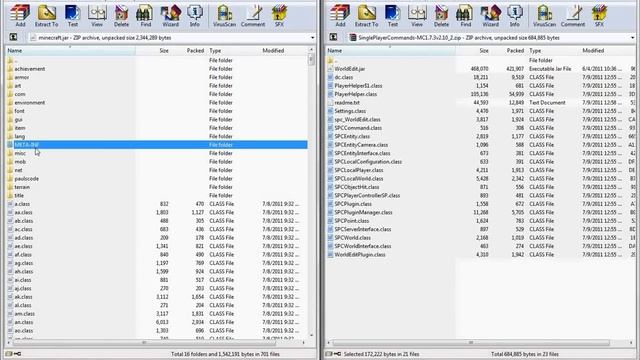Click Comment icon in SinglePlayerCommands window

573,16
